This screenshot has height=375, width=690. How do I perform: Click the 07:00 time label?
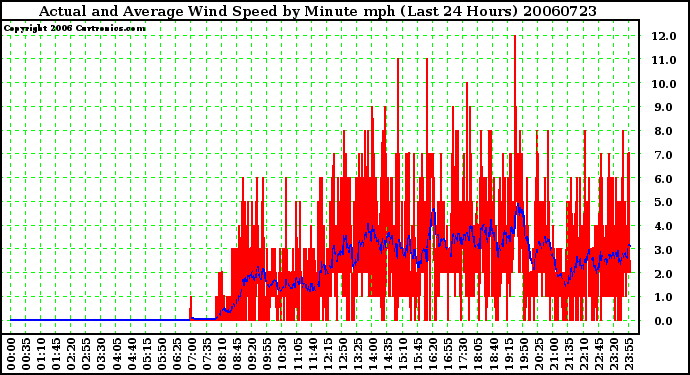(191, 354)
